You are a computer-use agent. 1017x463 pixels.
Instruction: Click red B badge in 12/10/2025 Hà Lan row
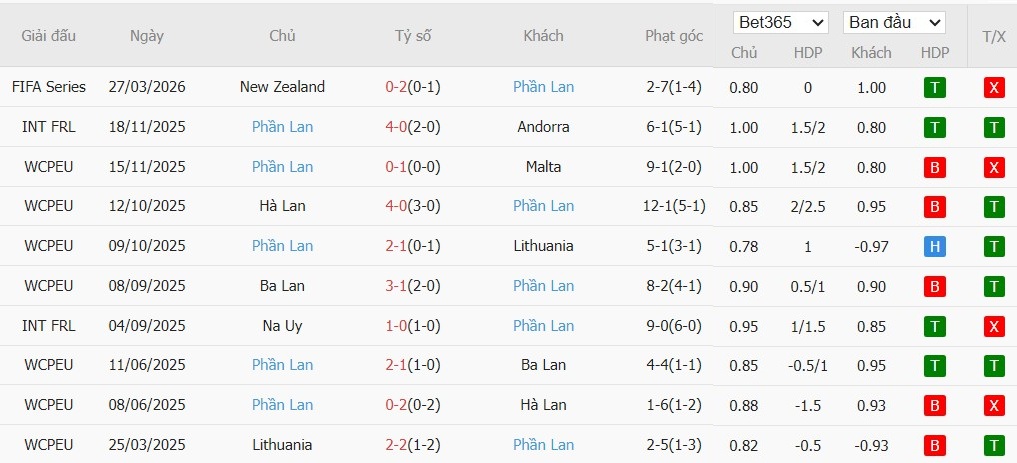934,207
